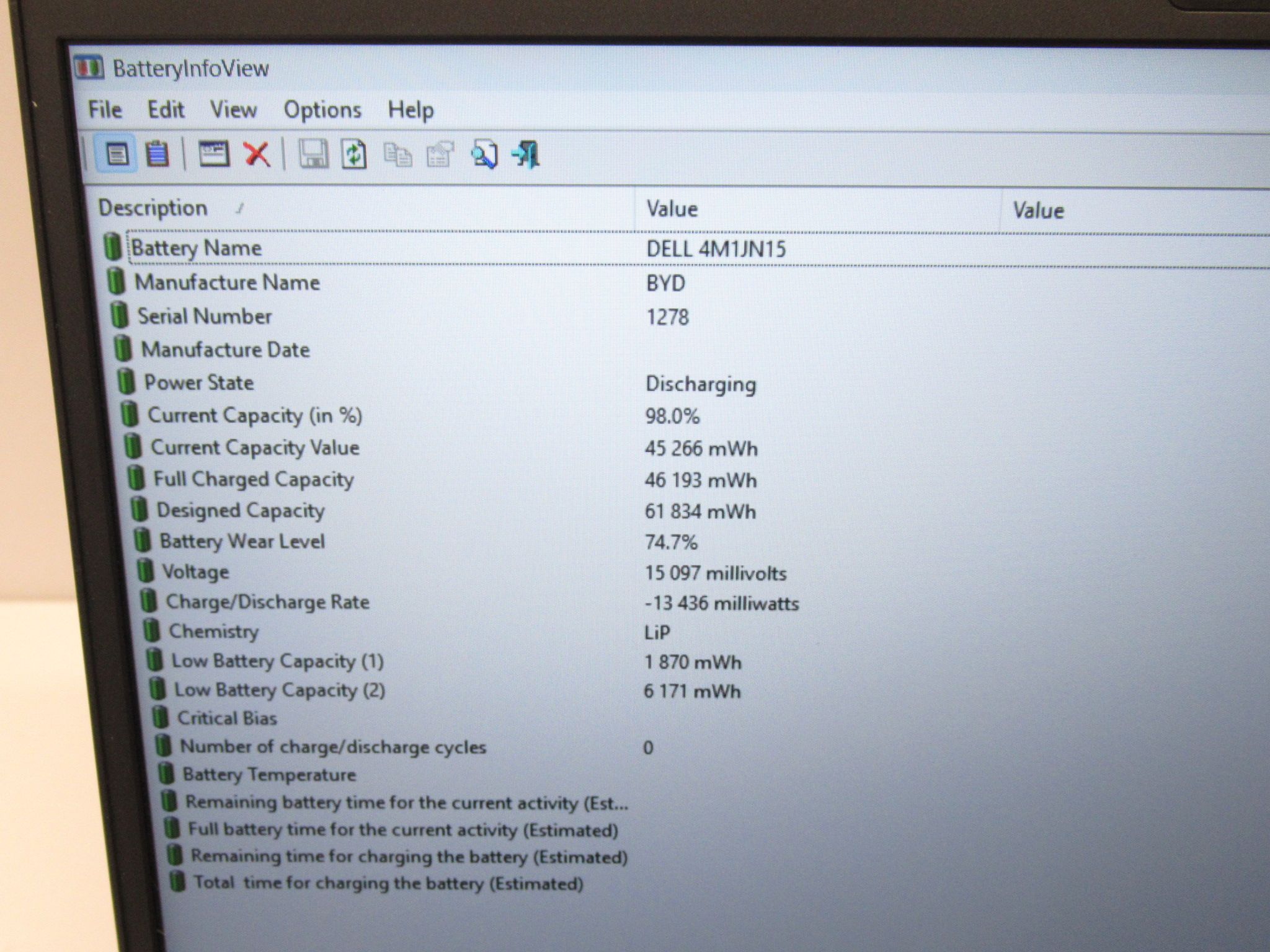Select the Charge/Discharge Rate row

pyautogui.click(x=704, y=602)
